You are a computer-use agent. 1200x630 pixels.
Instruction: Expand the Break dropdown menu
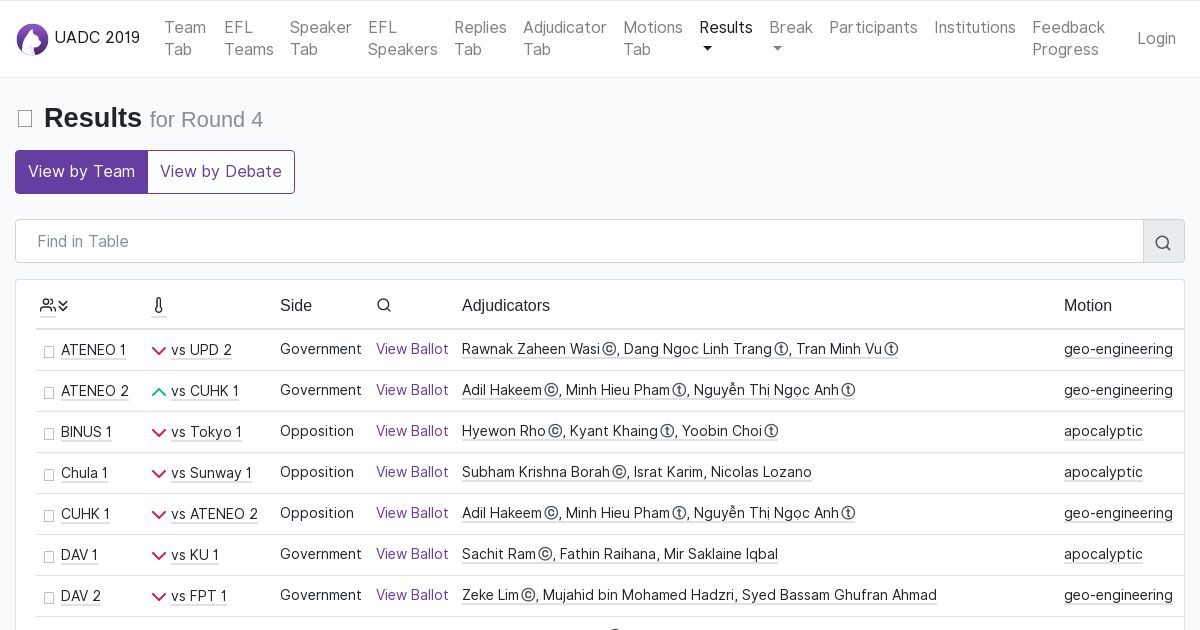pyautogui.click(x=790, y=38)
